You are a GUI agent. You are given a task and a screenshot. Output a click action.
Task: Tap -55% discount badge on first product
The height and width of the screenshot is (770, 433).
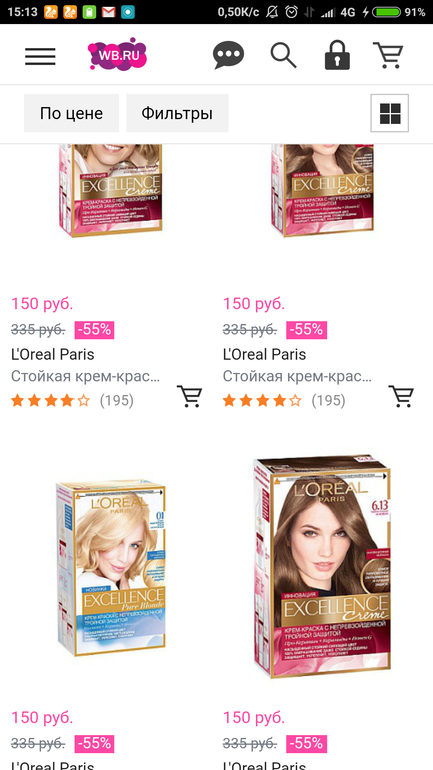[x=94, y=330]
